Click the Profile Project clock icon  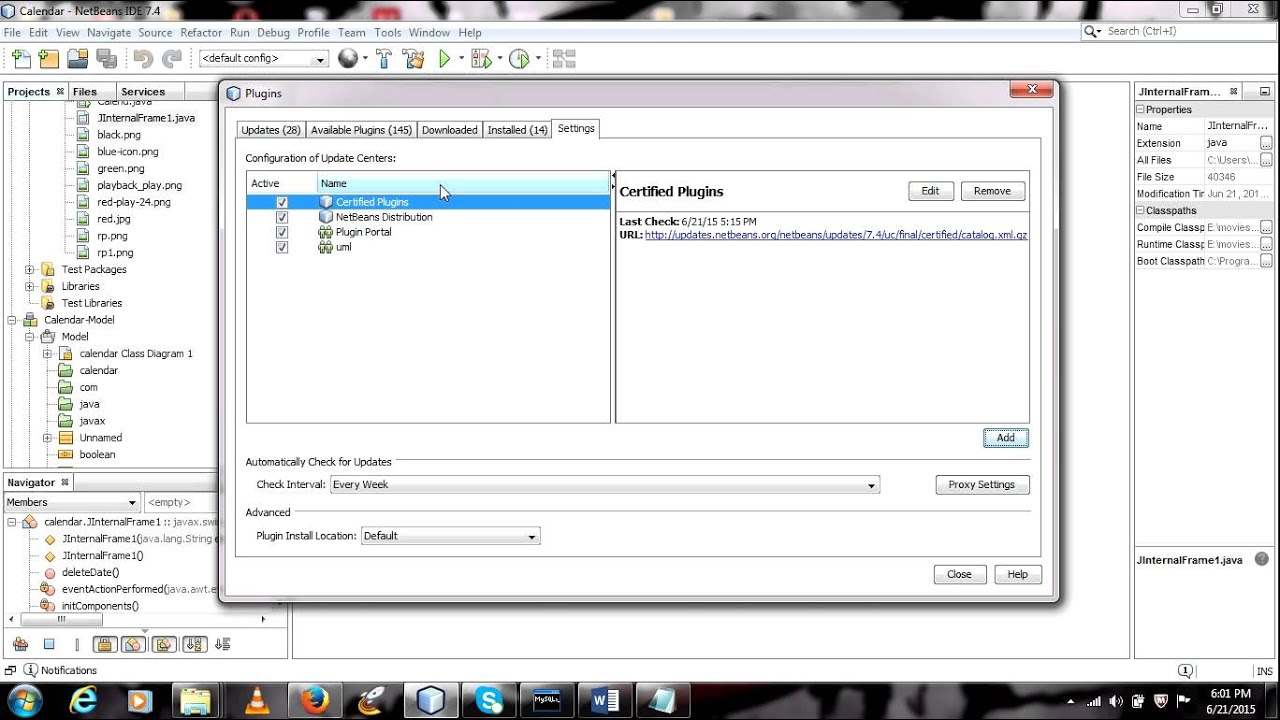click(x=519, y=59)
